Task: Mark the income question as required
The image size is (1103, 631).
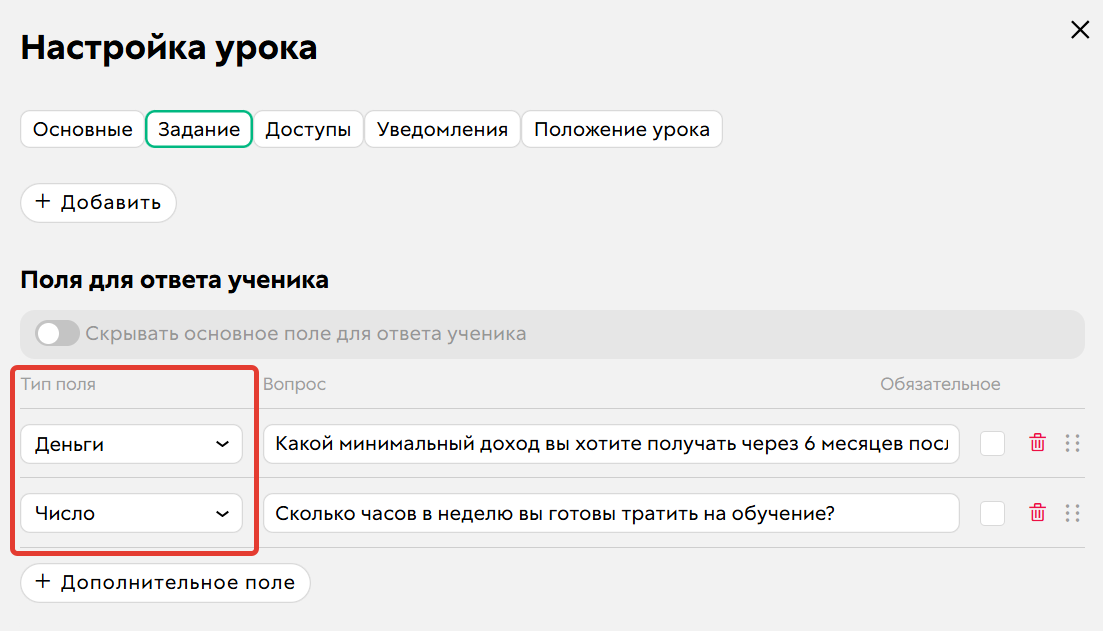Action: (992, 443)
